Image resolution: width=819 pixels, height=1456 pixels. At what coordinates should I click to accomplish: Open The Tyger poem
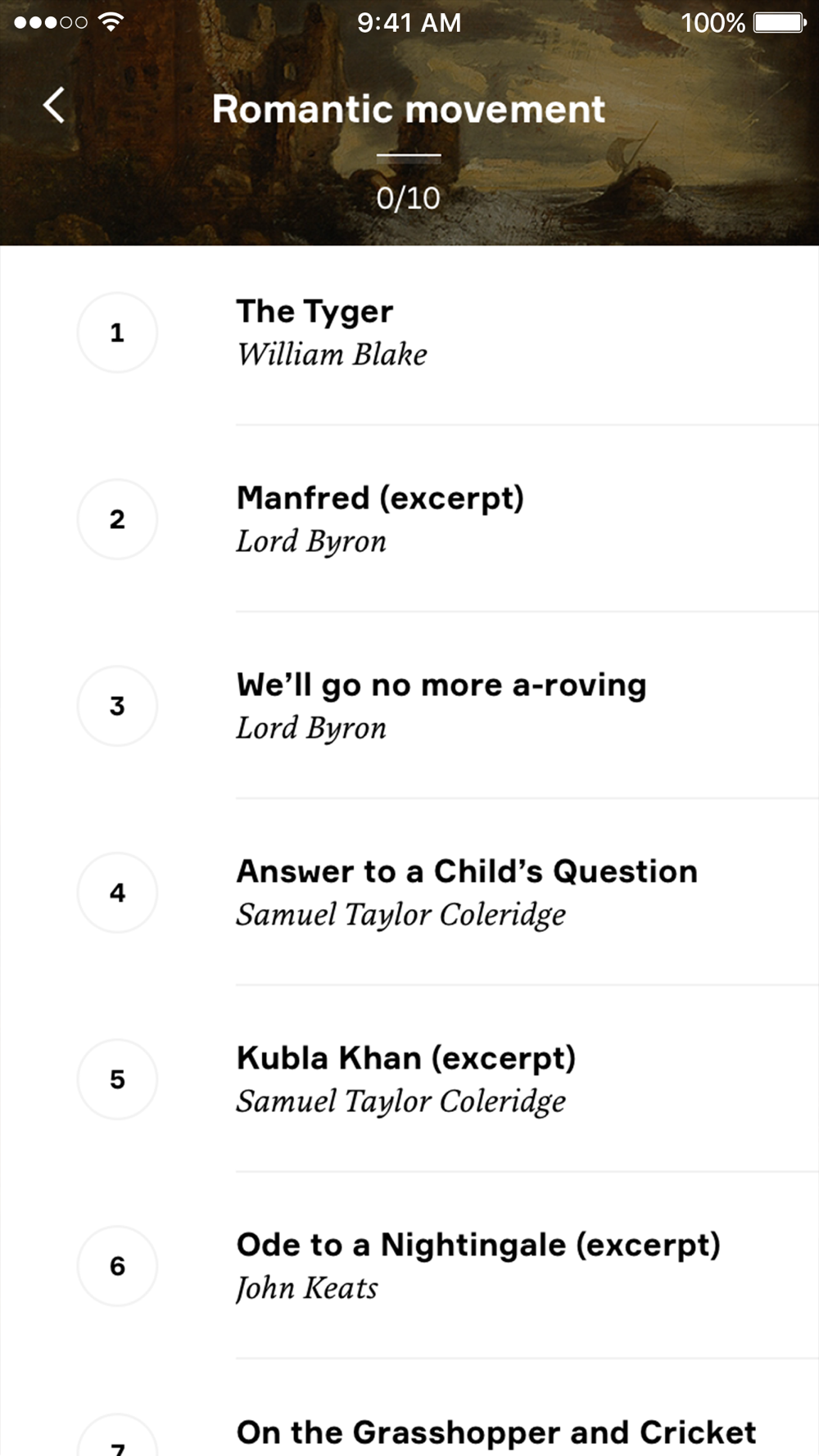tap(409, 332)
